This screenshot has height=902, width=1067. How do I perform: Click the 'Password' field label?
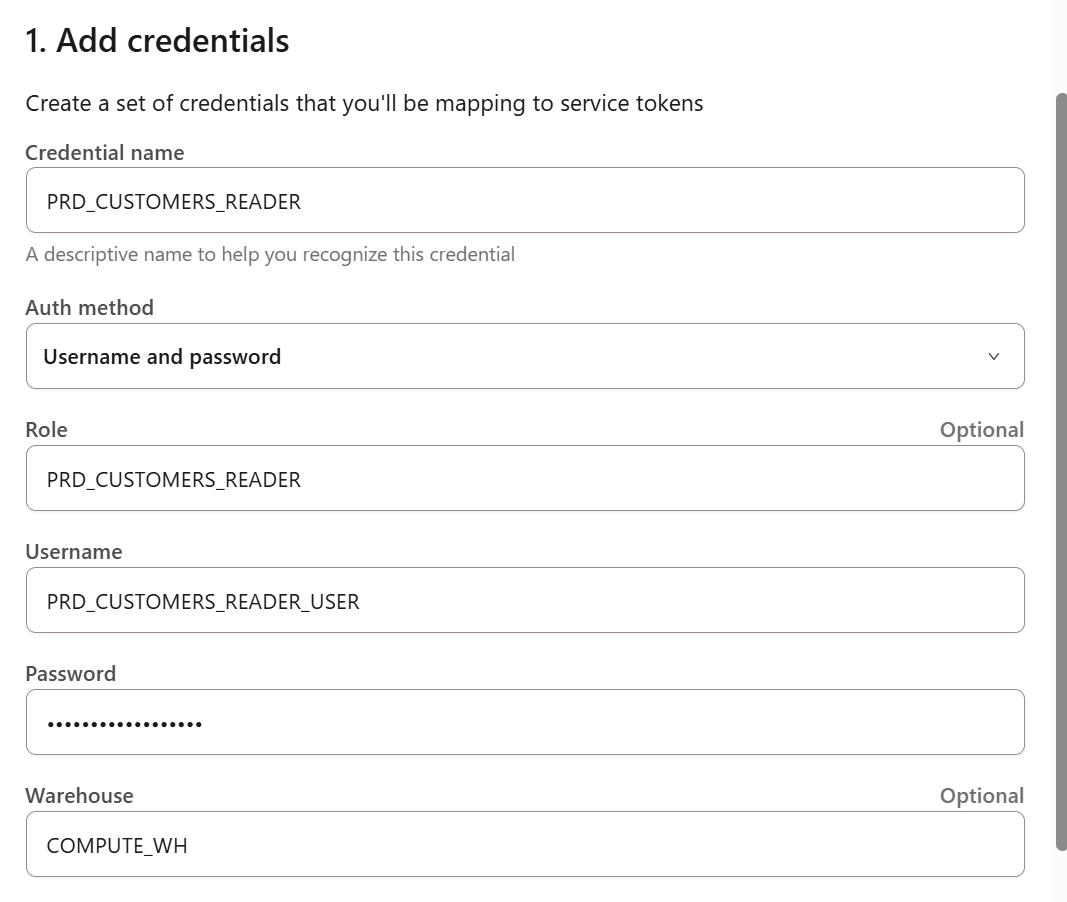coord(71,674)
